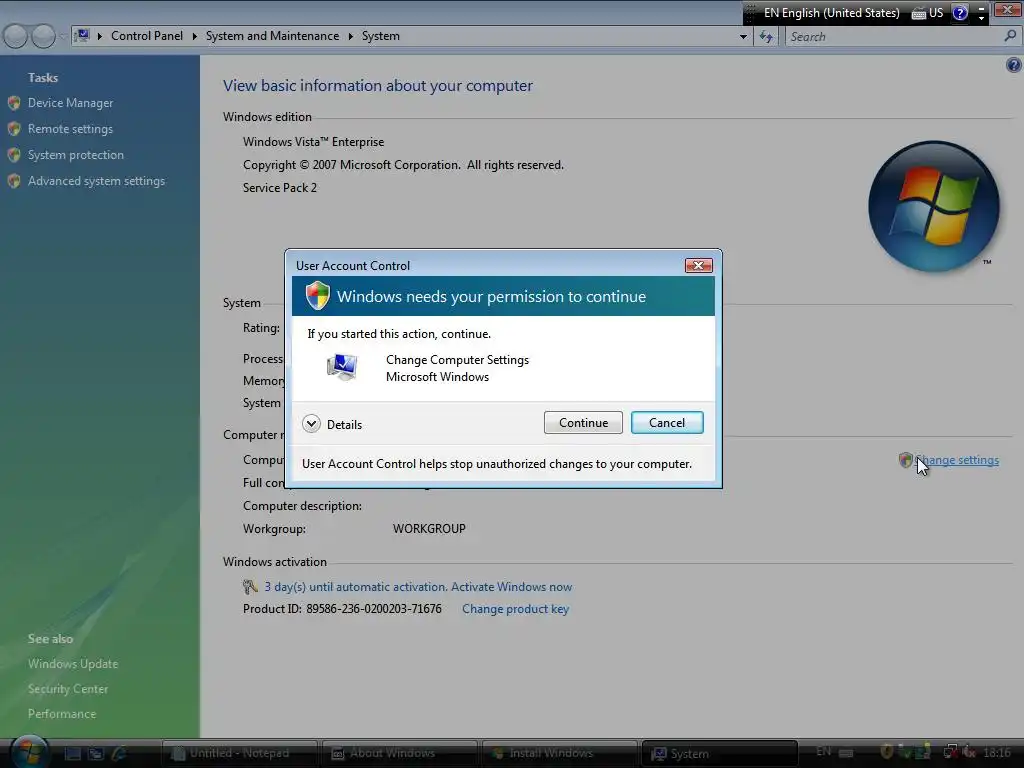
Task: Open Performance under See also
Action: pos(62,714)
